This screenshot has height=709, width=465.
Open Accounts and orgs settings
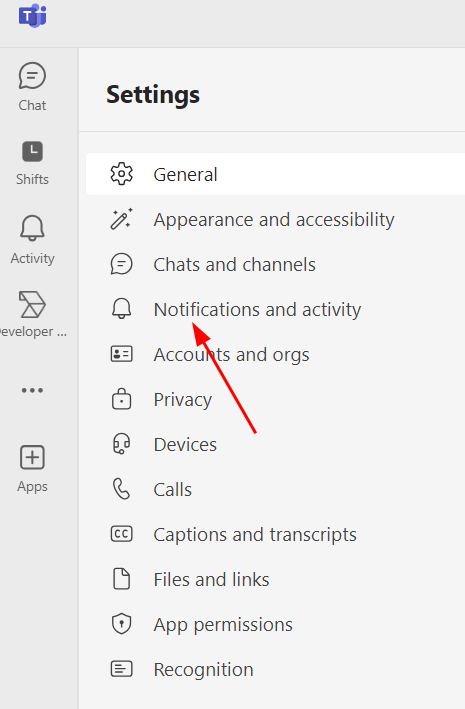click(232, 355)
